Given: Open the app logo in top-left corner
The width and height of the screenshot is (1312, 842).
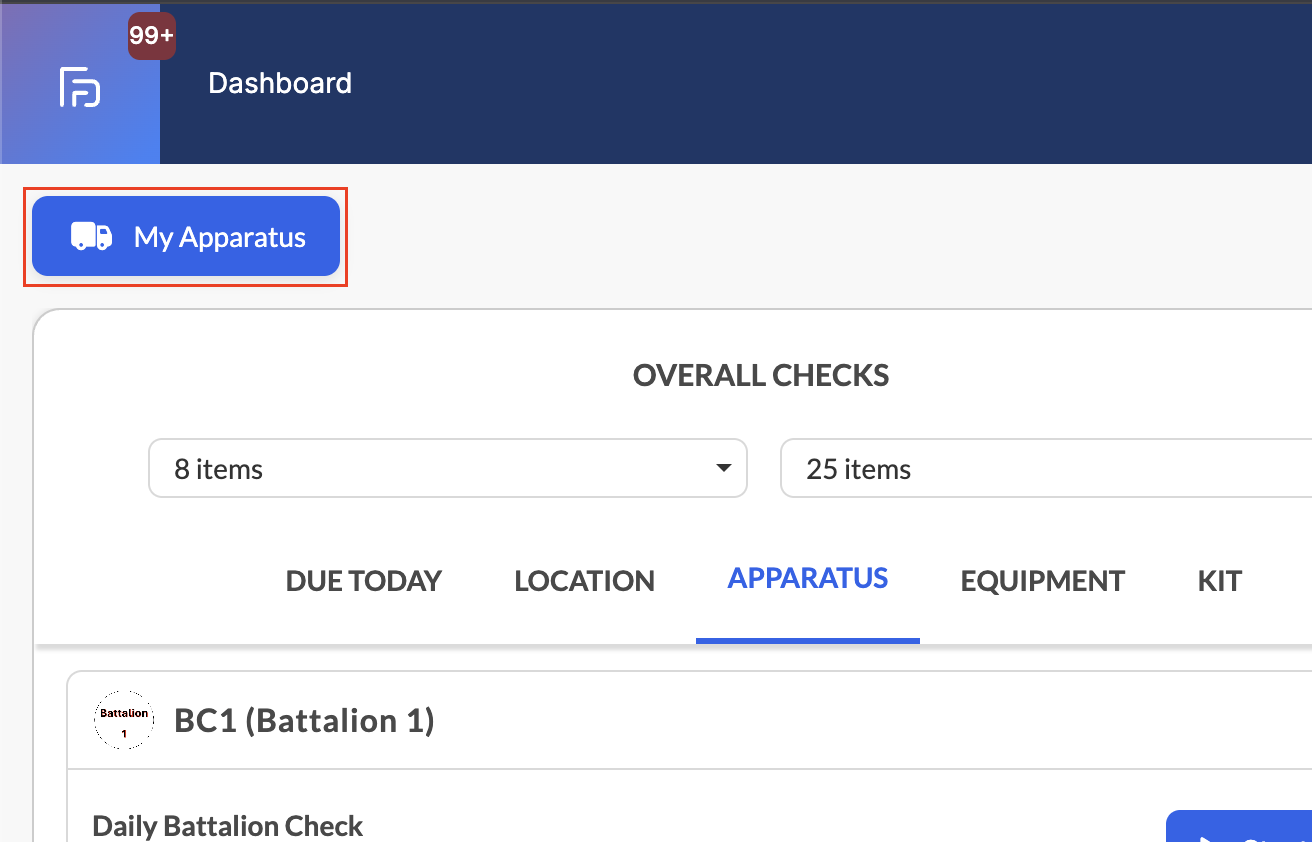Looking at the screenshot, I should (x=80, y=87).
